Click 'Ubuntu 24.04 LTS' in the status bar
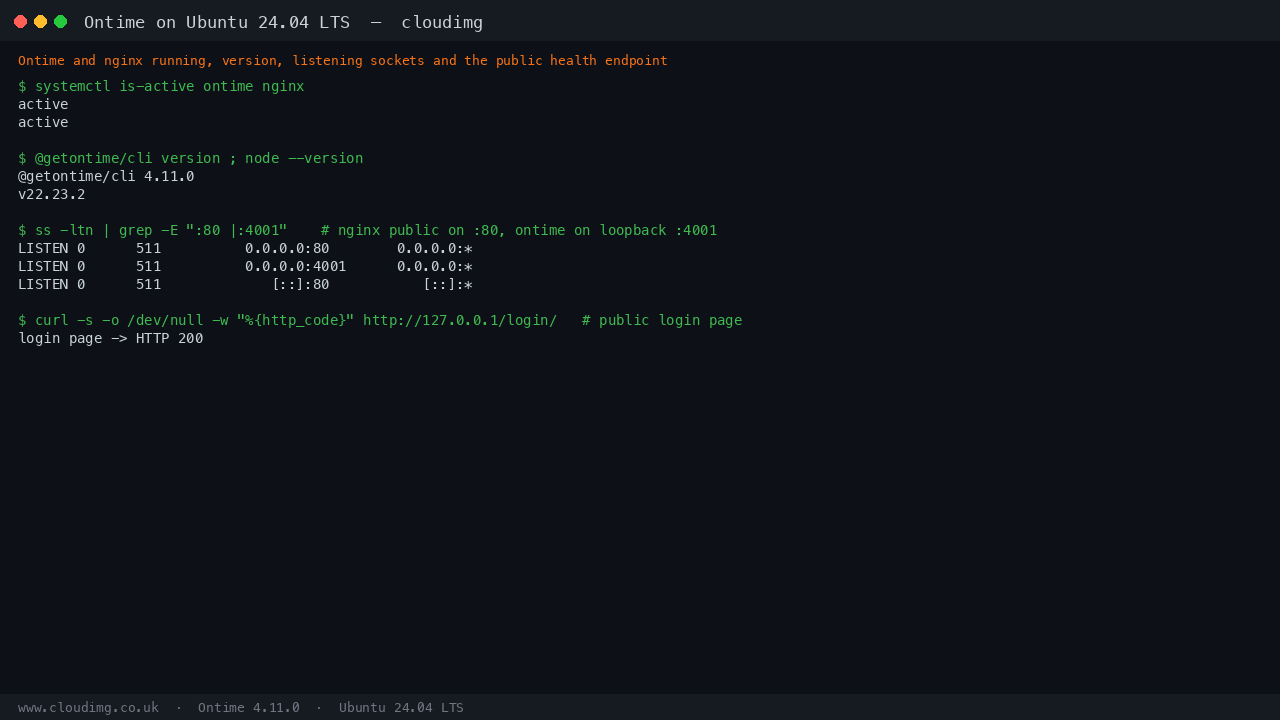 click(401, 707)
